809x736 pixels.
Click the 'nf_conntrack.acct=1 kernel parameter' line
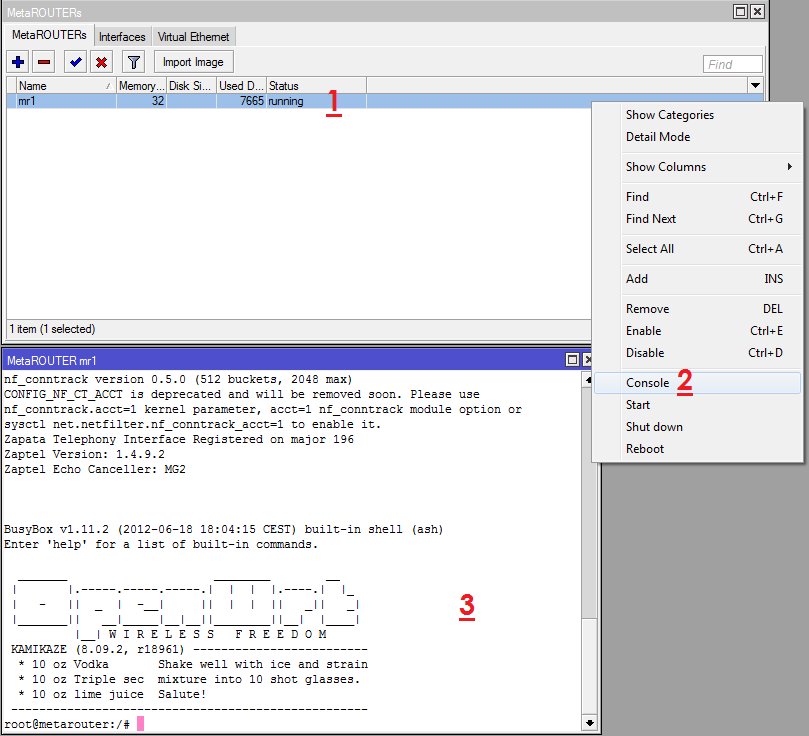(x=263, y=410)
